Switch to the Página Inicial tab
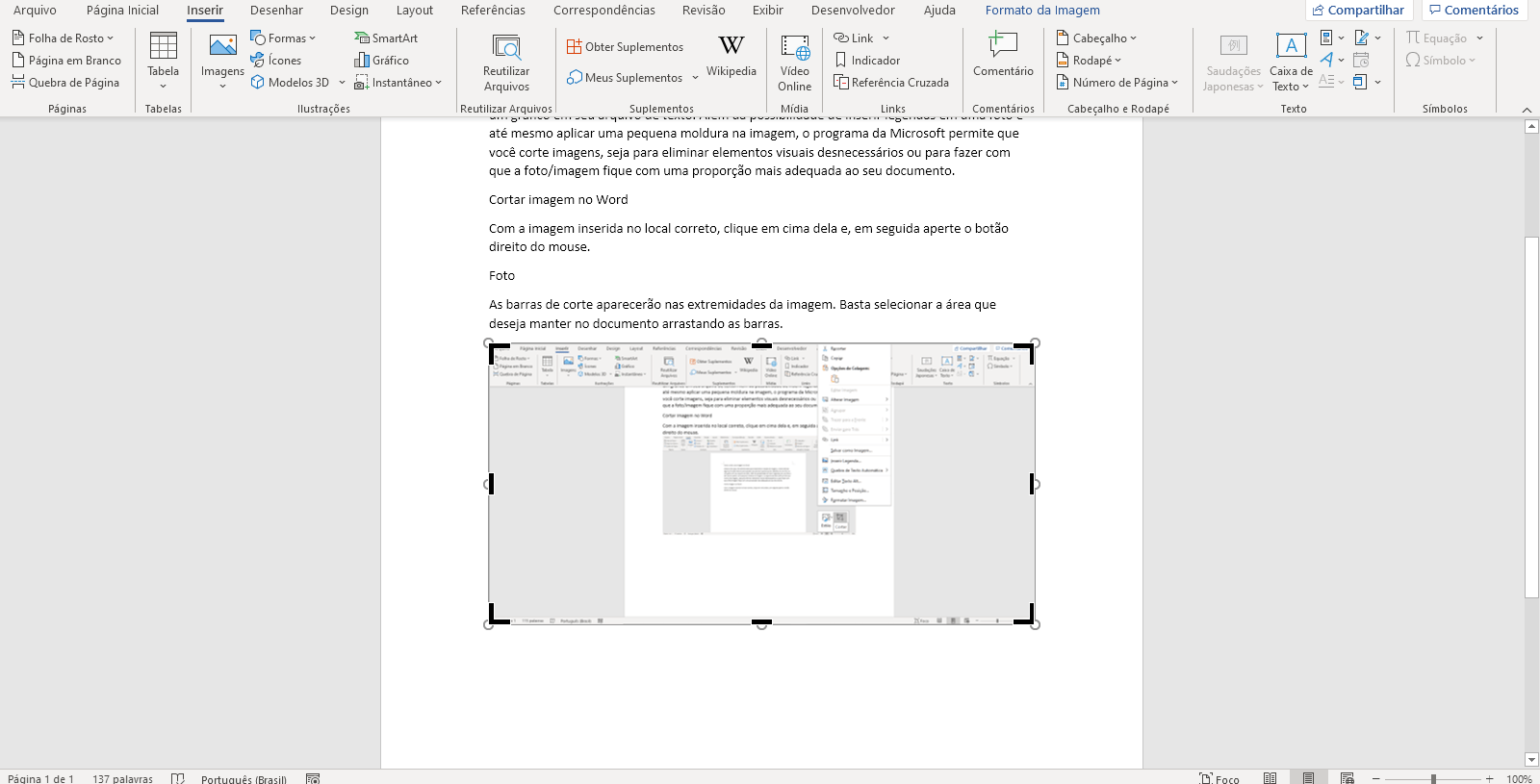This screenshot has width=1540, height=784. click(122, 11)
